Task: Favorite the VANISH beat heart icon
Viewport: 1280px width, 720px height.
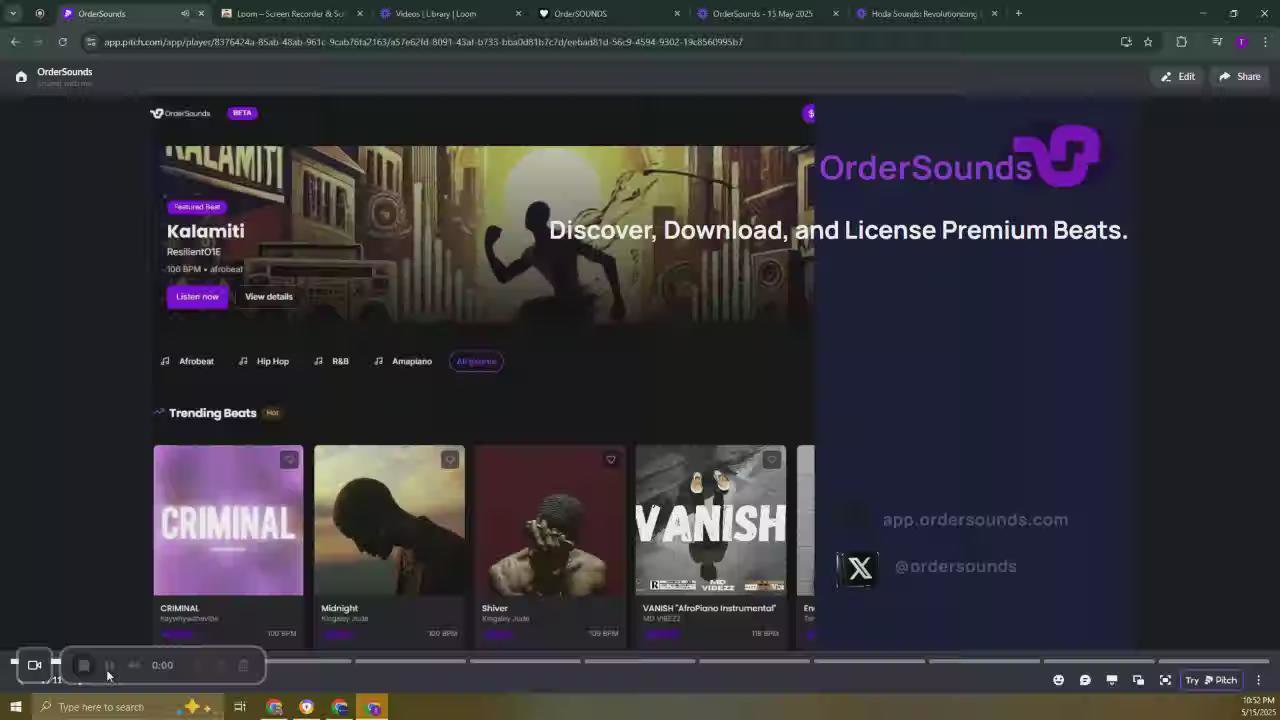Action: 771,460
